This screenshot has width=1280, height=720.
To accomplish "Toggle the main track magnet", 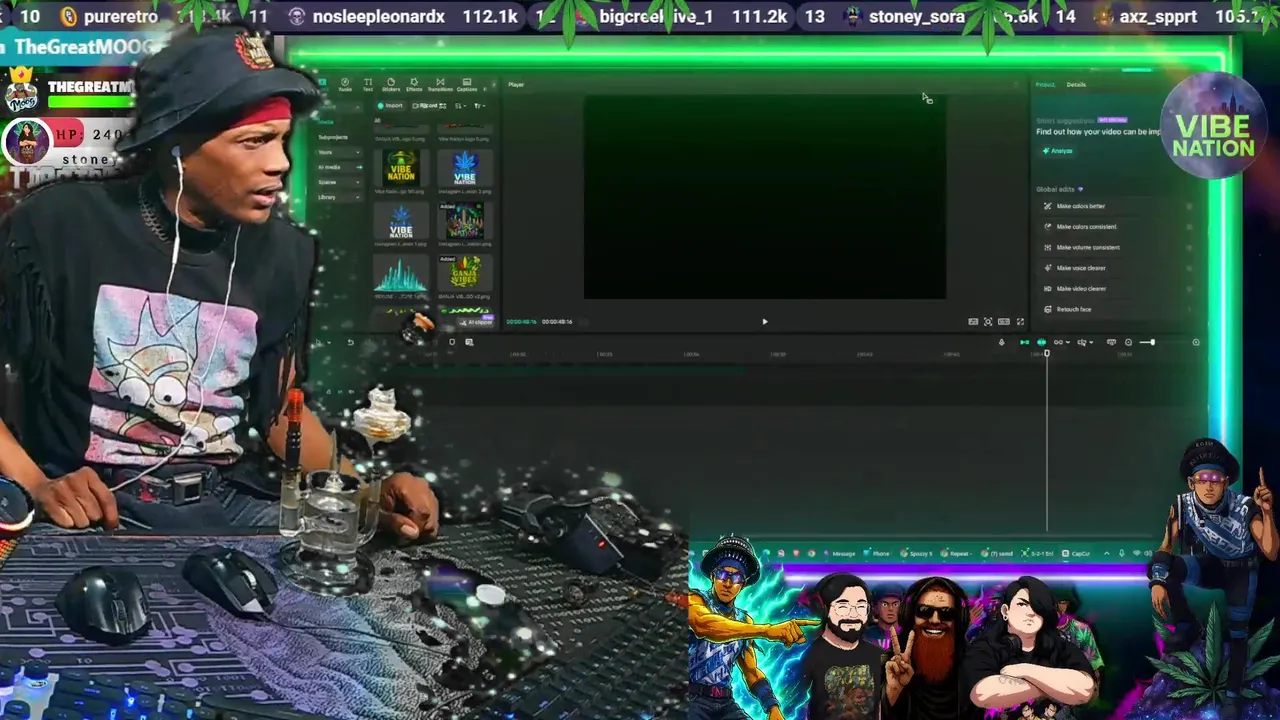I will [x=1025, y=342].
